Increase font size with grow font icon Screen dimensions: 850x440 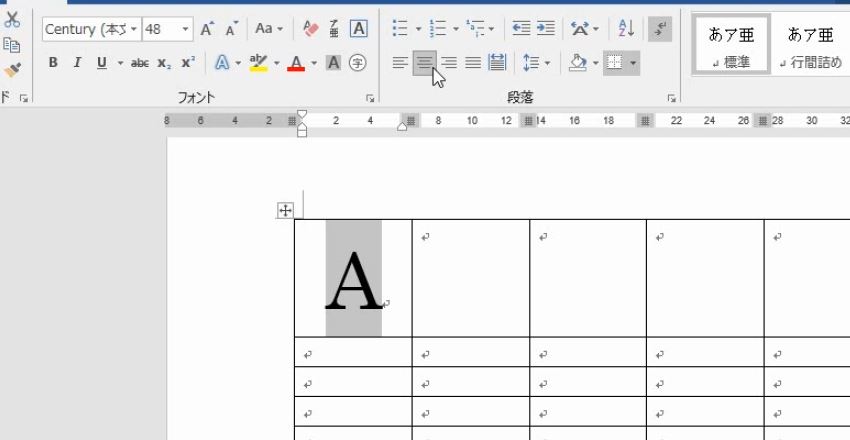(x=207, y=29)
